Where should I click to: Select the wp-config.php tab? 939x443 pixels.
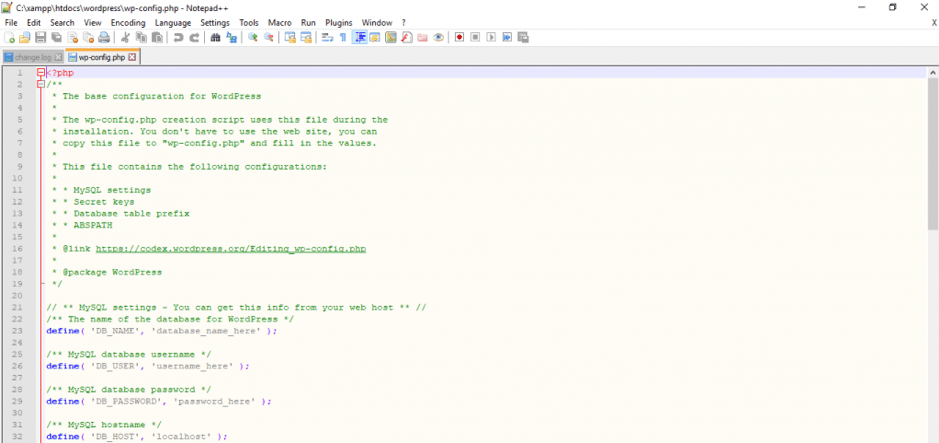point(102,57)
